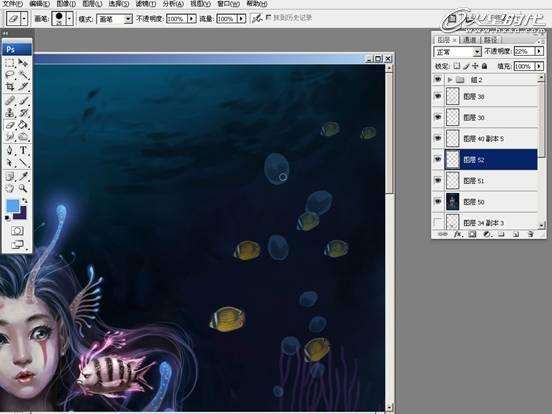Open the eraser mode dropdown
552x414 pixels.
(128, 19)
